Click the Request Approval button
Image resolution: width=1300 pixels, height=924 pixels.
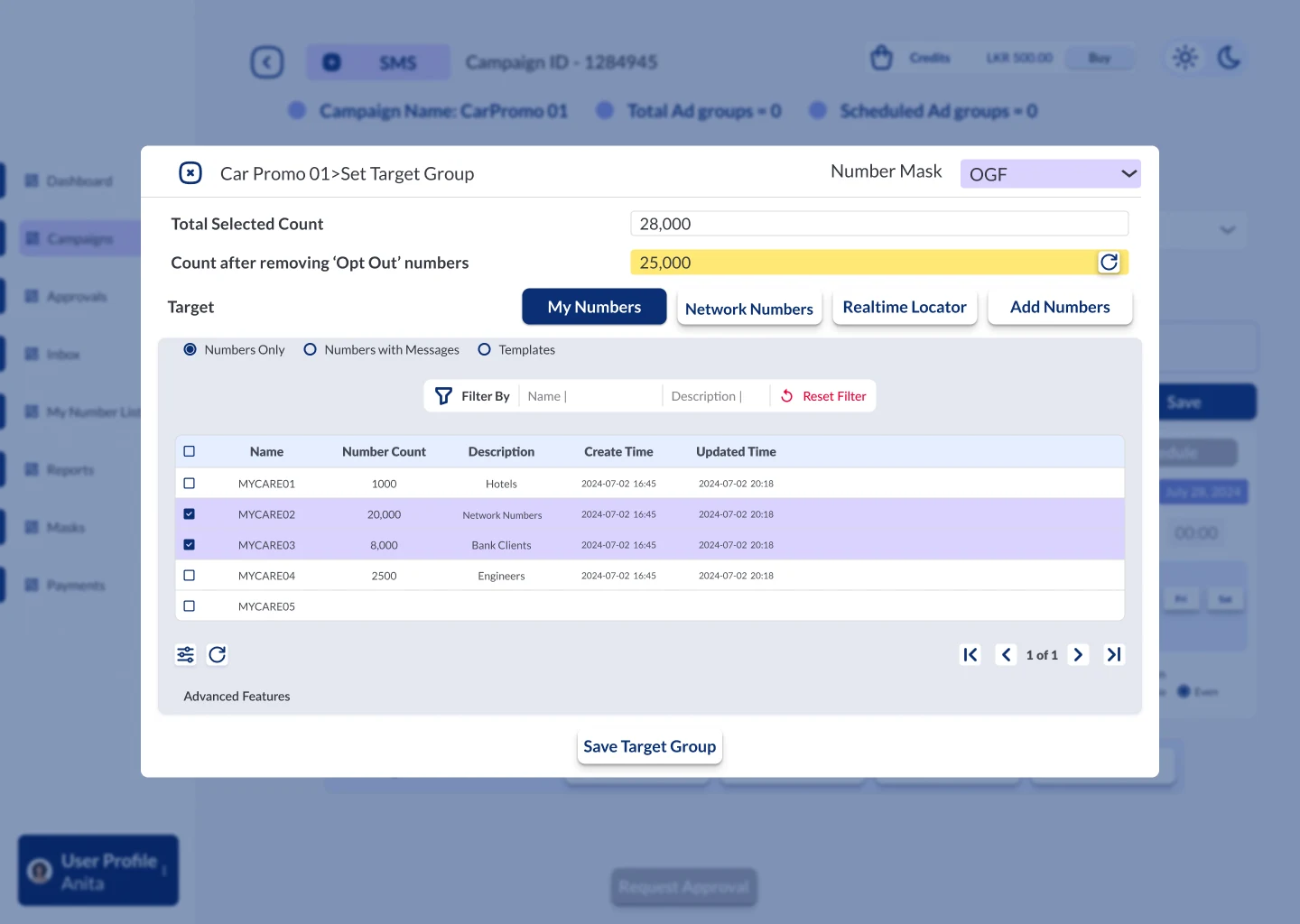pyautogui.click(x=684, y=887)
